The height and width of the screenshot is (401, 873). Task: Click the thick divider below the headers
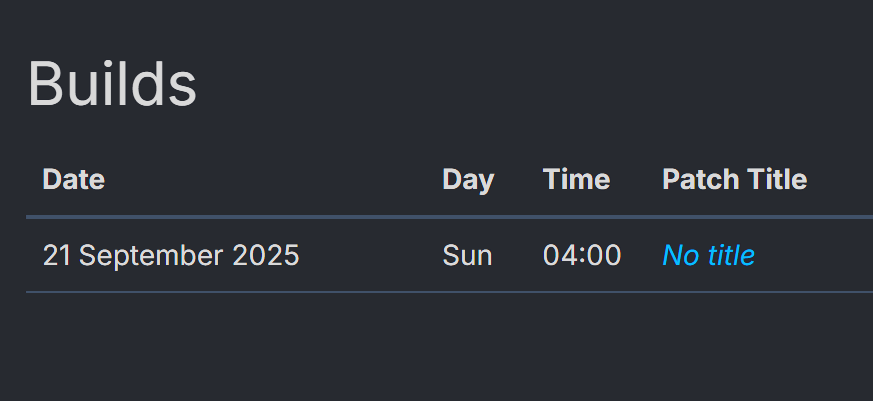(449, 217)
